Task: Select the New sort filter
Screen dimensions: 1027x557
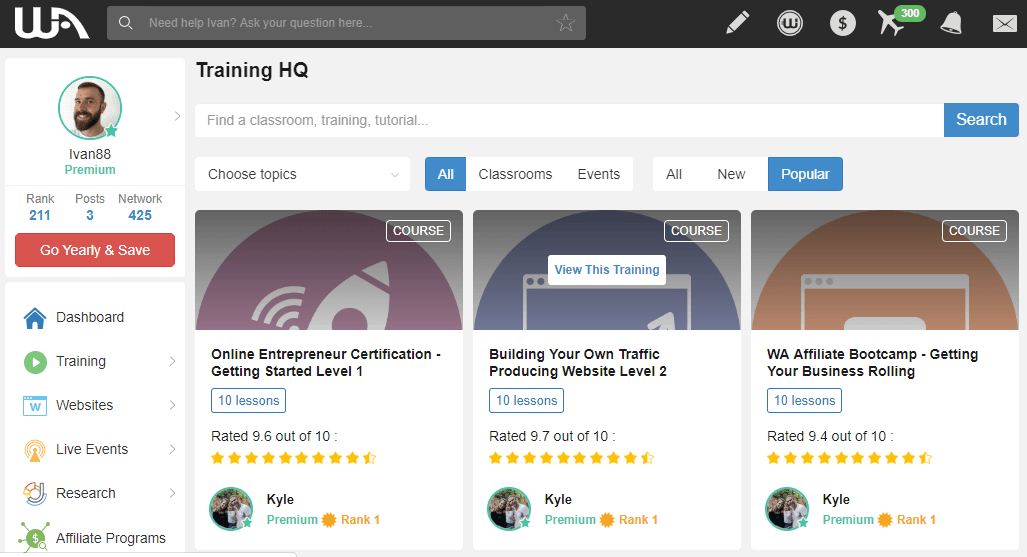Action: 731,174
